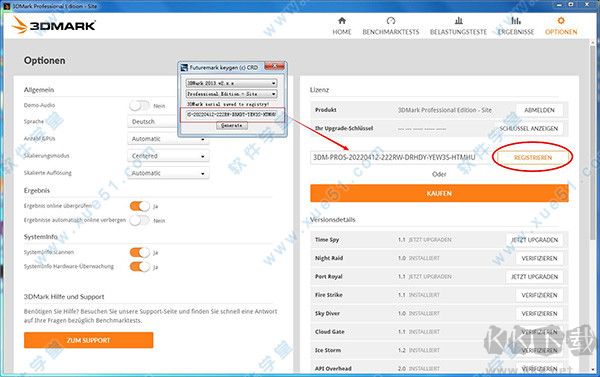Toggle Ergebnisse automatisch online verbergen switch
Image resolution: width=600 pixels, height=377 pixels.
click(139, 220)
